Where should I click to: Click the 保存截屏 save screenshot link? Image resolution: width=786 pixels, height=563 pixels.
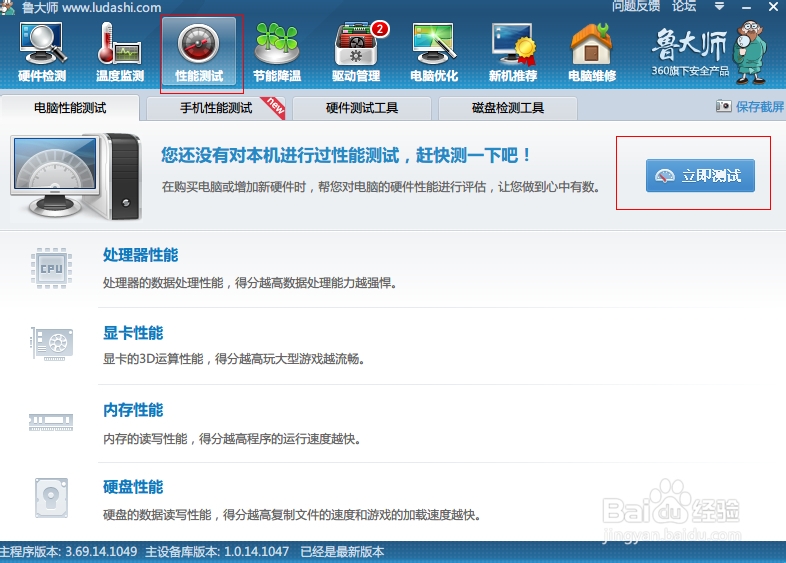(x=759, y=106)
